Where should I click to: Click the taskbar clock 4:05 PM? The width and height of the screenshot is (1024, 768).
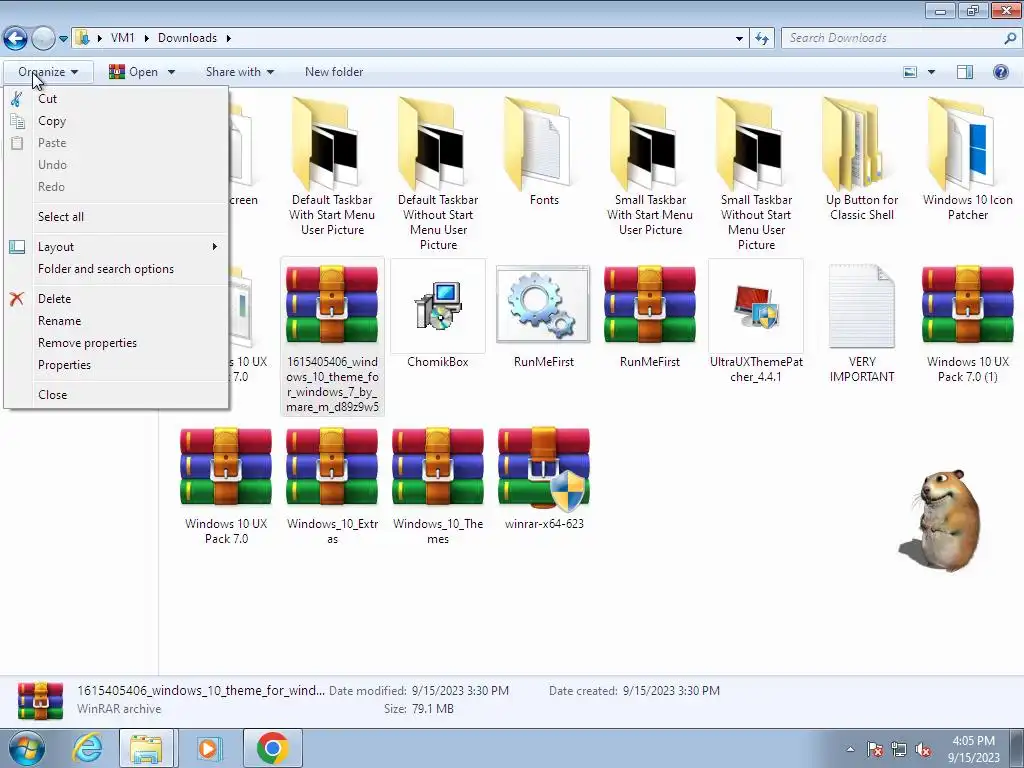pos(973,741)
